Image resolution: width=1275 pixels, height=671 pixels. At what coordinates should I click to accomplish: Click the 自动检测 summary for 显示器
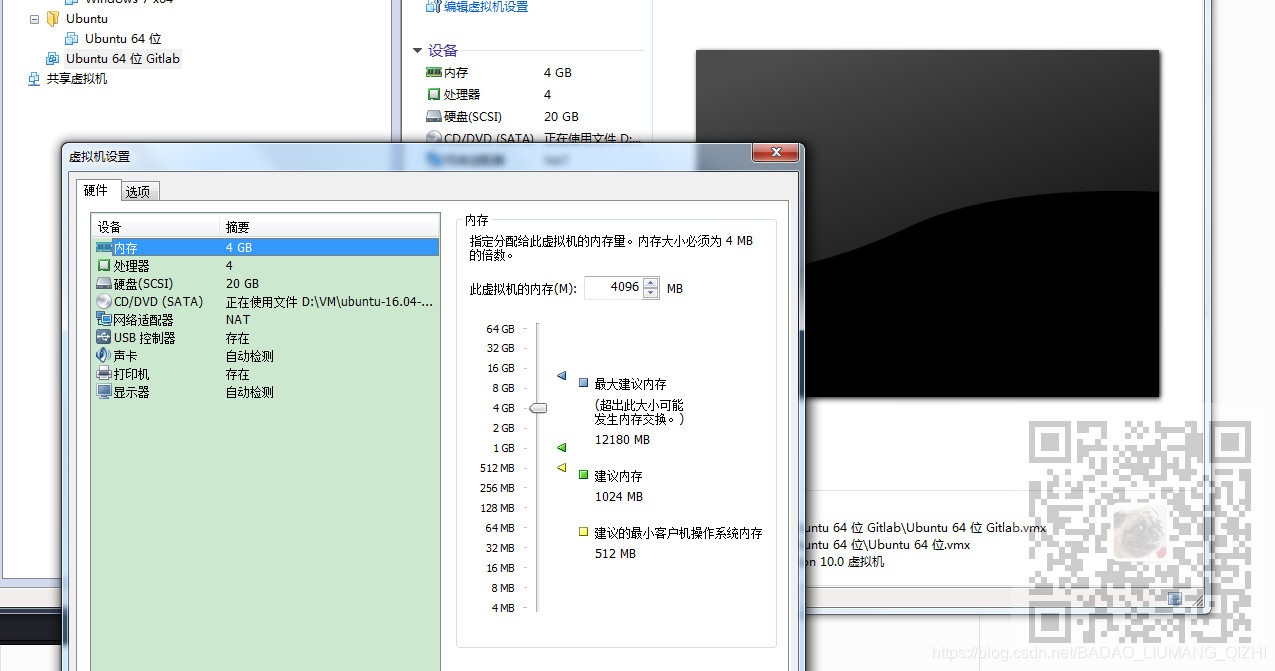coord(250,391)
